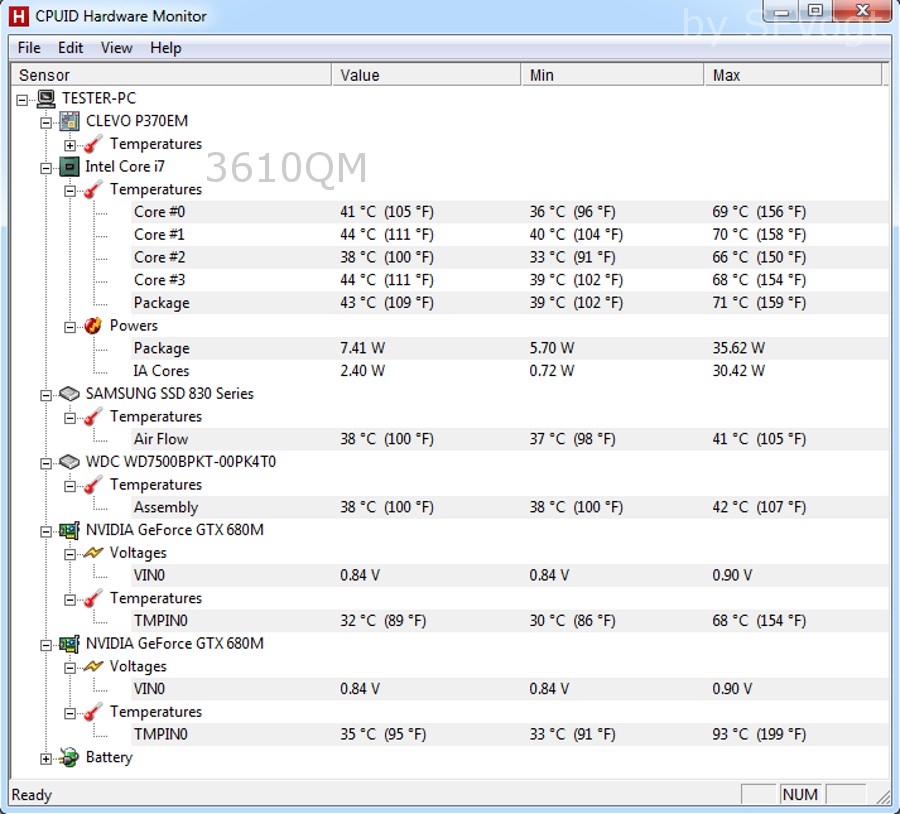This screenshot has height=814, width=900.
Task: Click the window resize grip corner
Action: (882, 796)
